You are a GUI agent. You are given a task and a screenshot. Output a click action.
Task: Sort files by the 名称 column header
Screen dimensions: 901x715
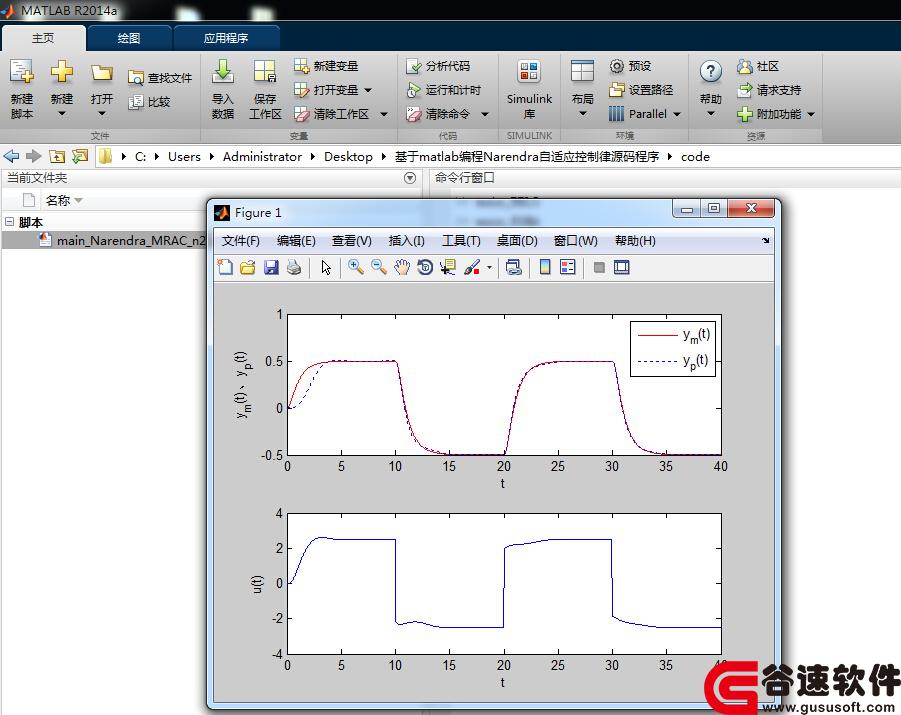click(x=57, y=201)
